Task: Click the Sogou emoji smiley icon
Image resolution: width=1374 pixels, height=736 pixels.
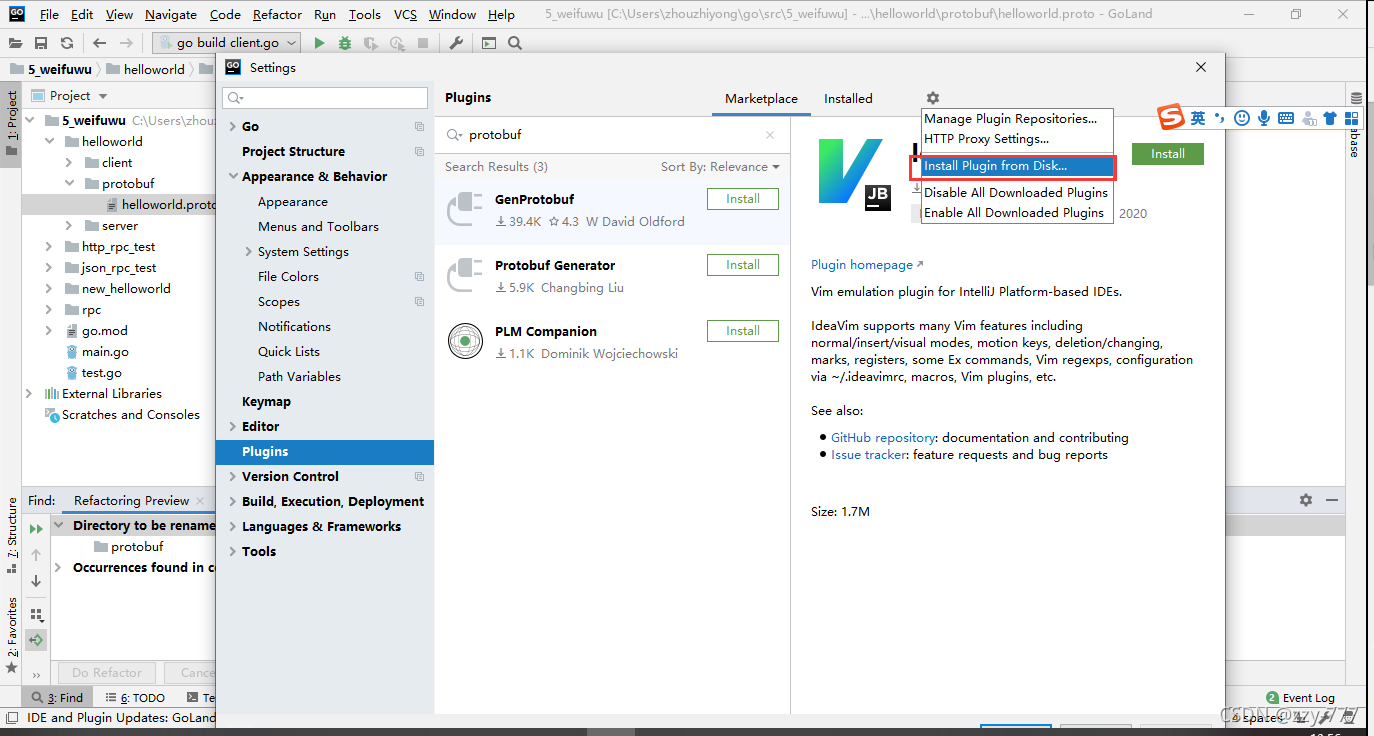Action: pos(1242,118)
